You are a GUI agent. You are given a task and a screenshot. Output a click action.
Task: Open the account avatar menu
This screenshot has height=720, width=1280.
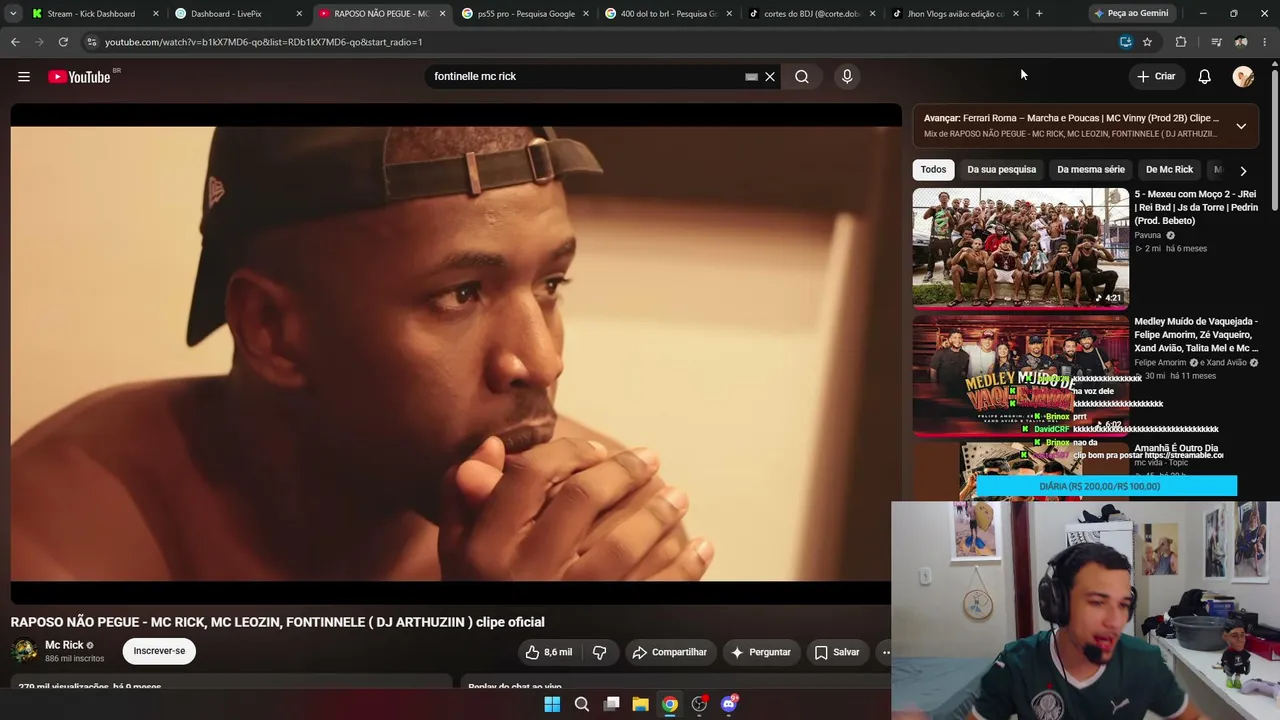tap(1243, 77)
